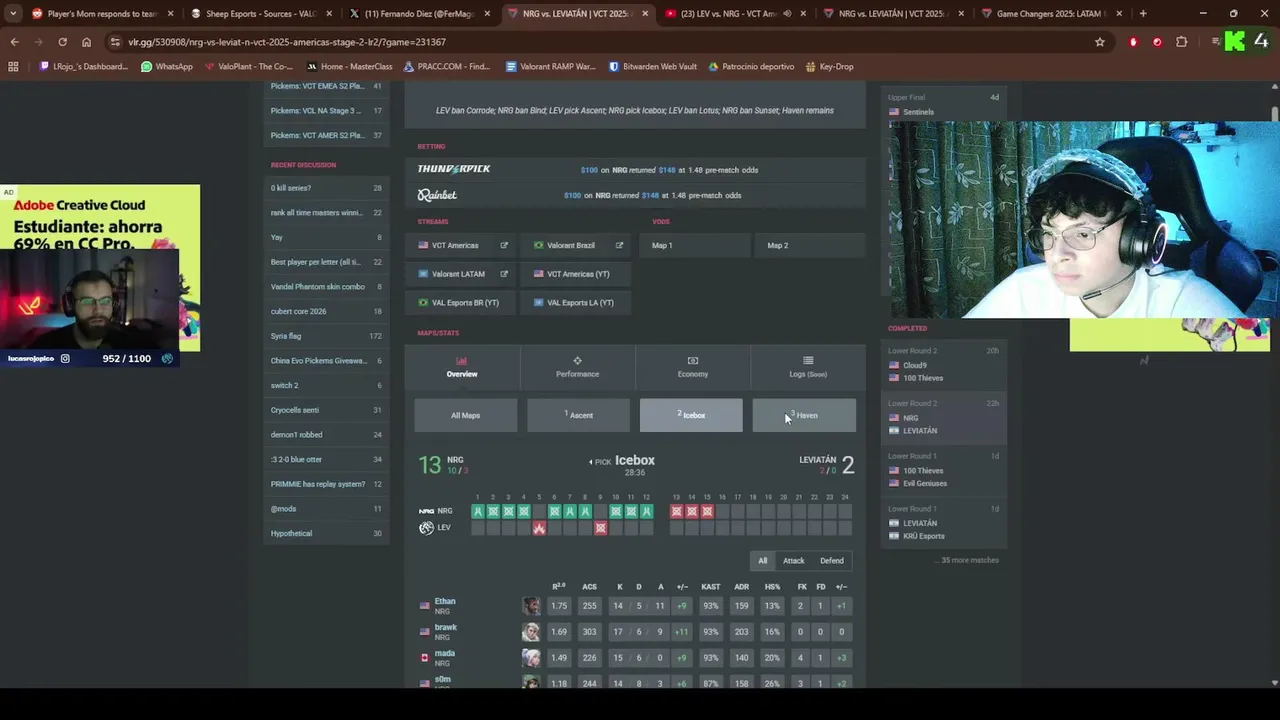Click brawk's agent portrait icon
The width and height of the screenshot is (1280, 720).
tap(531, 632)
